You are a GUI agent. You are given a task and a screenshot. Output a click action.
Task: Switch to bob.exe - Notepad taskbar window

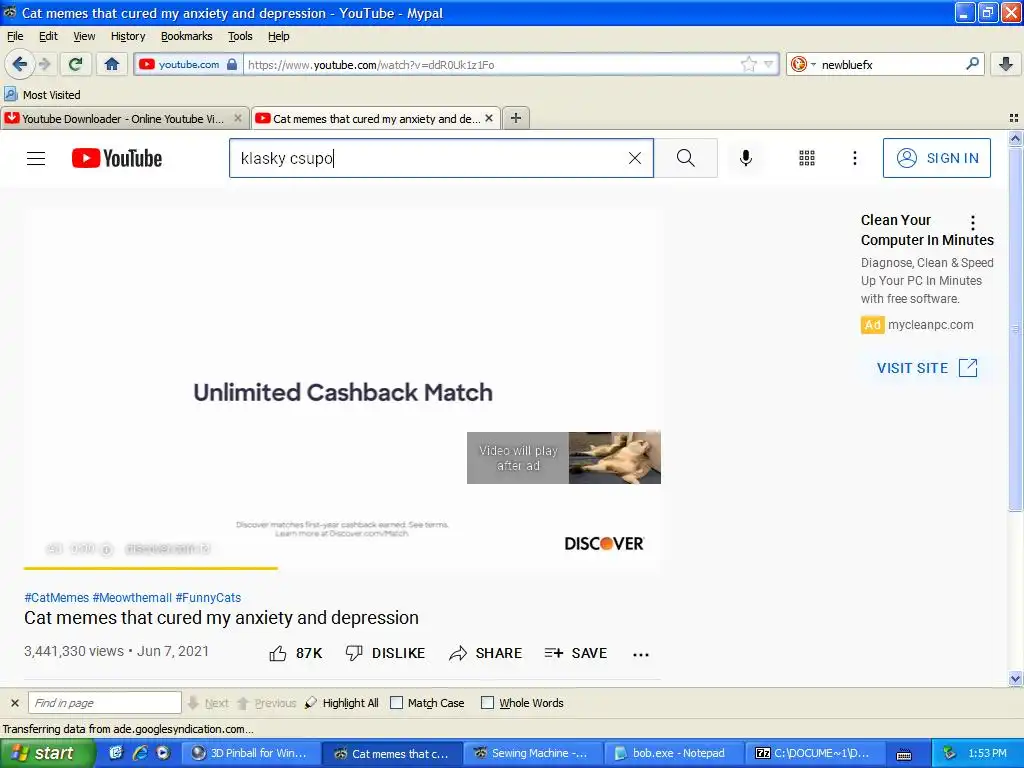tap(673, 753)
